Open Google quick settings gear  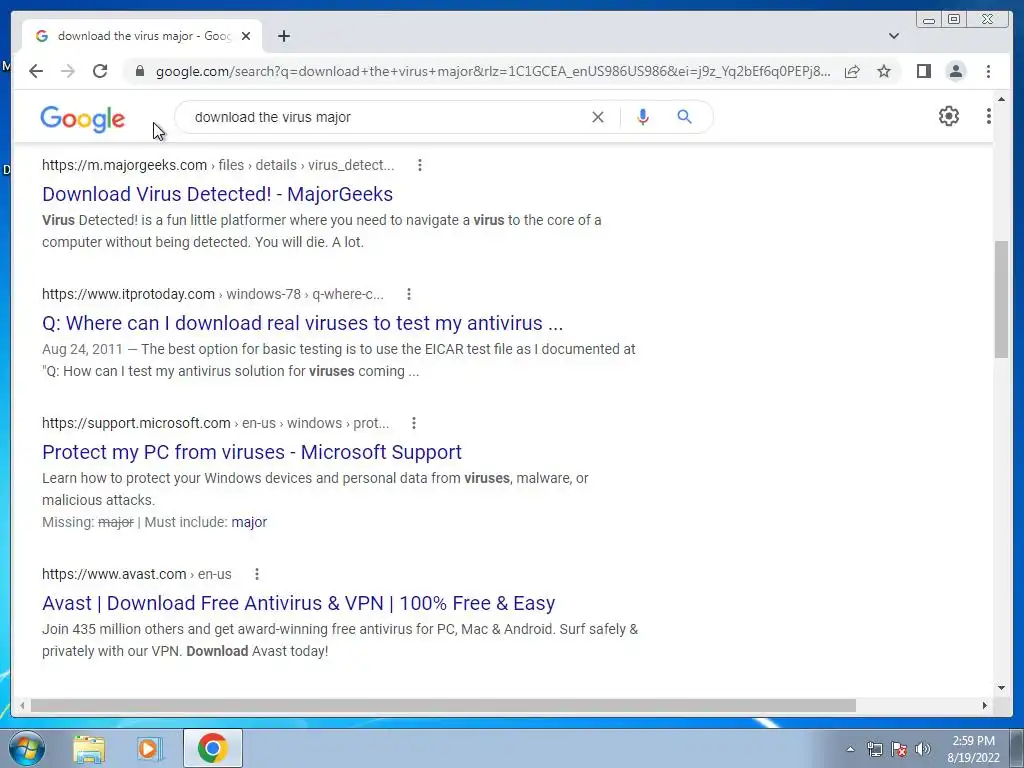pyautogui.click(x=949, y=116)
